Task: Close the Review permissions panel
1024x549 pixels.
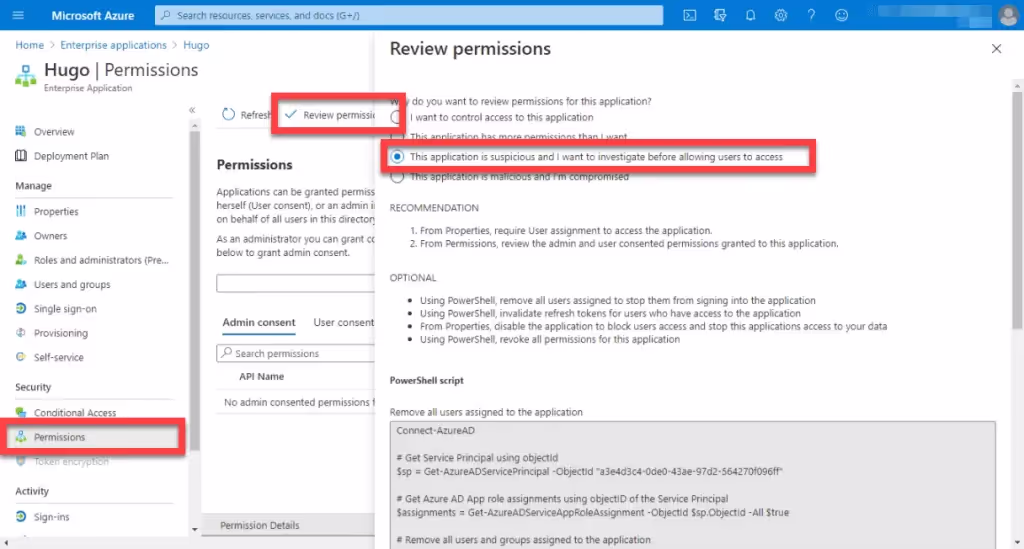Action: click(996, 48)
